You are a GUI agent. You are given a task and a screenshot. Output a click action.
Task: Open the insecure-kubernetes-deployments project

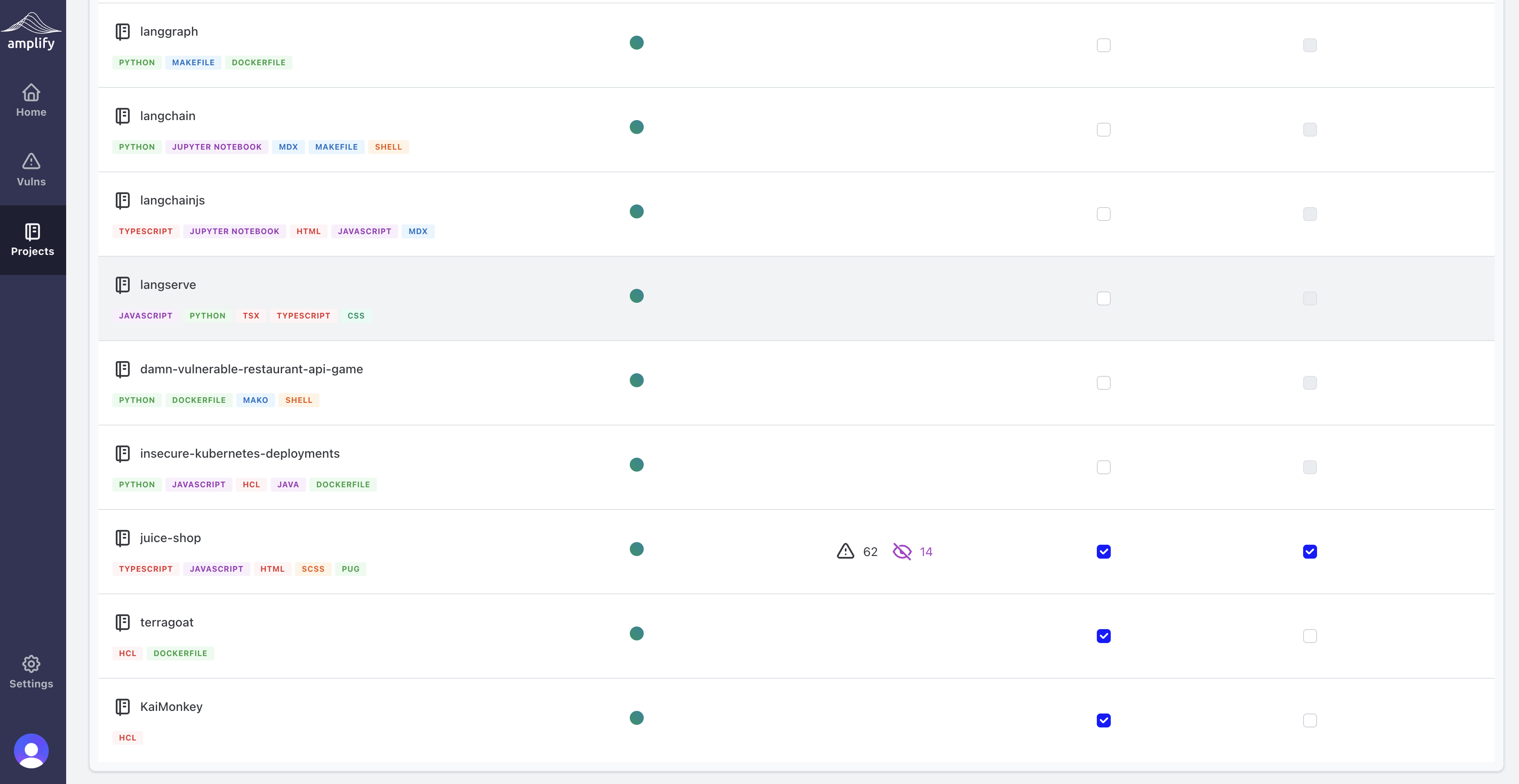pos(239,453)
